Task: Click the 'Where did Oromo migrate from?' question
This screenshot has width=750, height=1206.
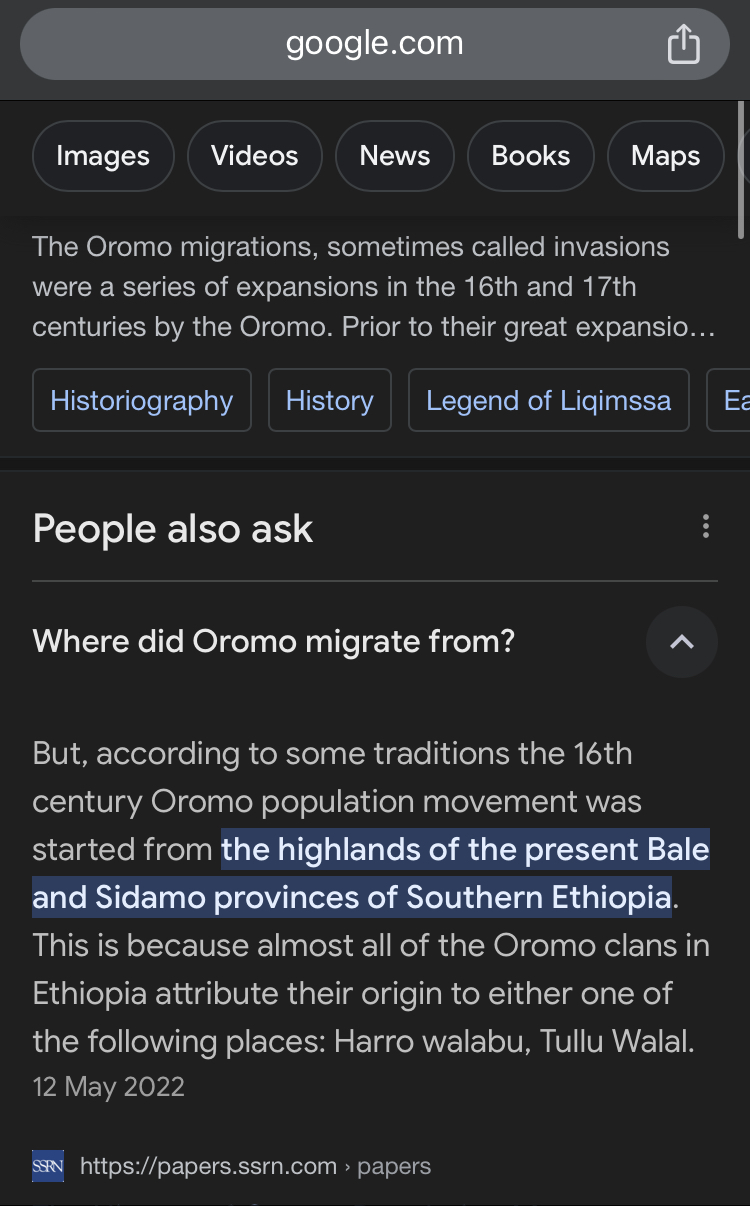Action: point(274,641)
